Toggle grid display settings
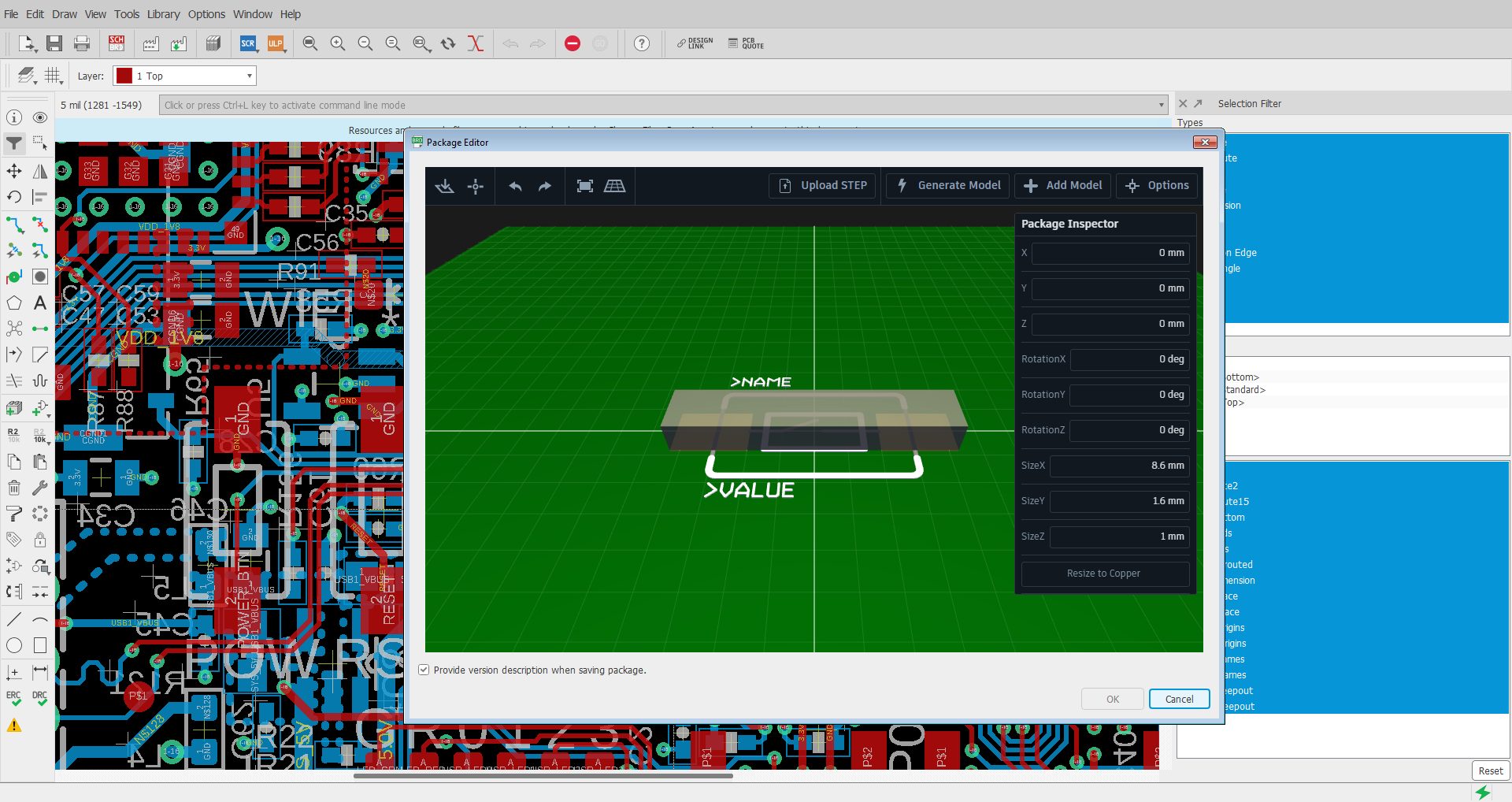Screen dimensions: 1512x802 pyautogui.click(x=52, y=75)
